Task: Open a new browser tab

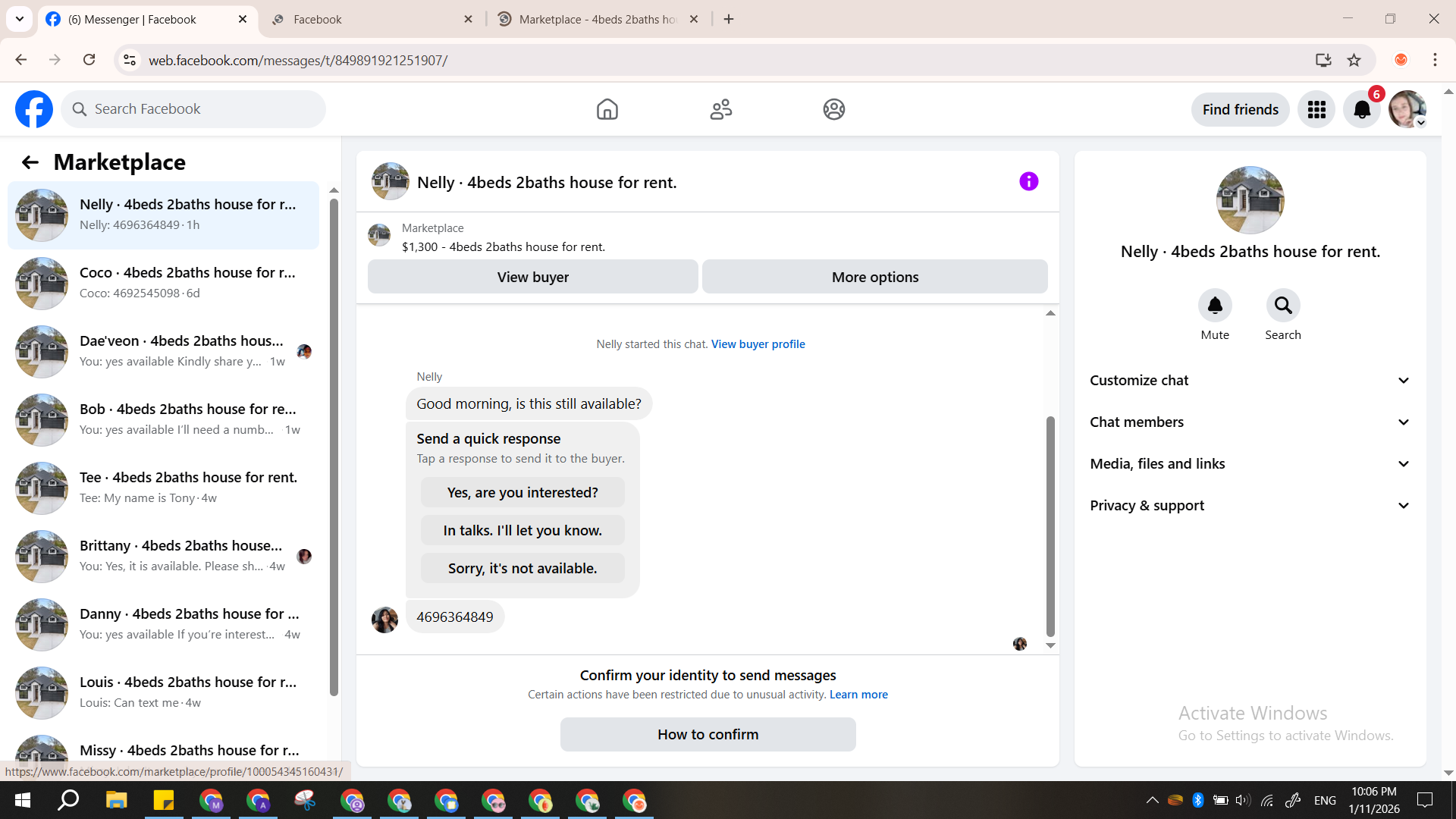Action: tap(729, 19)
